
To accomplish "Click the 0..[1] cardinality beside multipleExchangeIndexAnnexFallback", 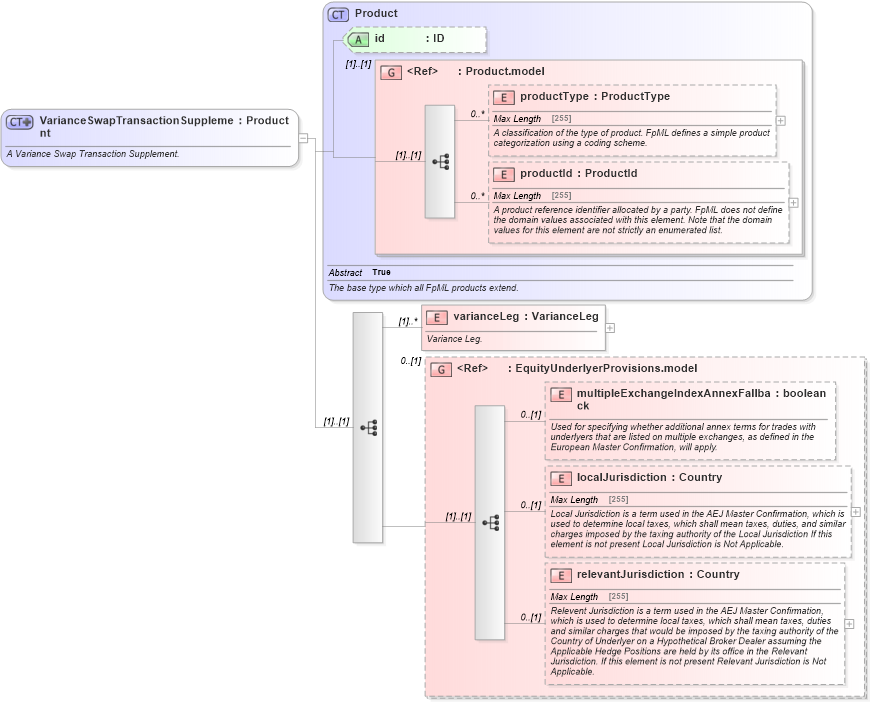I will click(x=531, y=415).
